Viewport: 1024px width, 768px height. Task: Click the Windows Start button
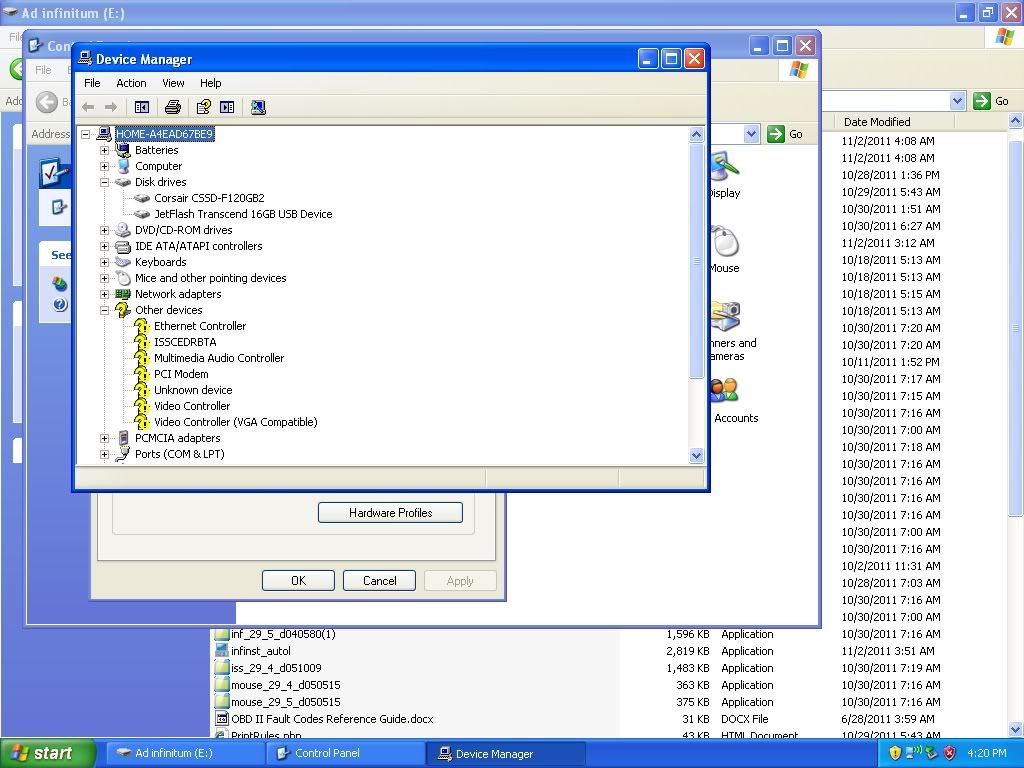pos(47,753)
